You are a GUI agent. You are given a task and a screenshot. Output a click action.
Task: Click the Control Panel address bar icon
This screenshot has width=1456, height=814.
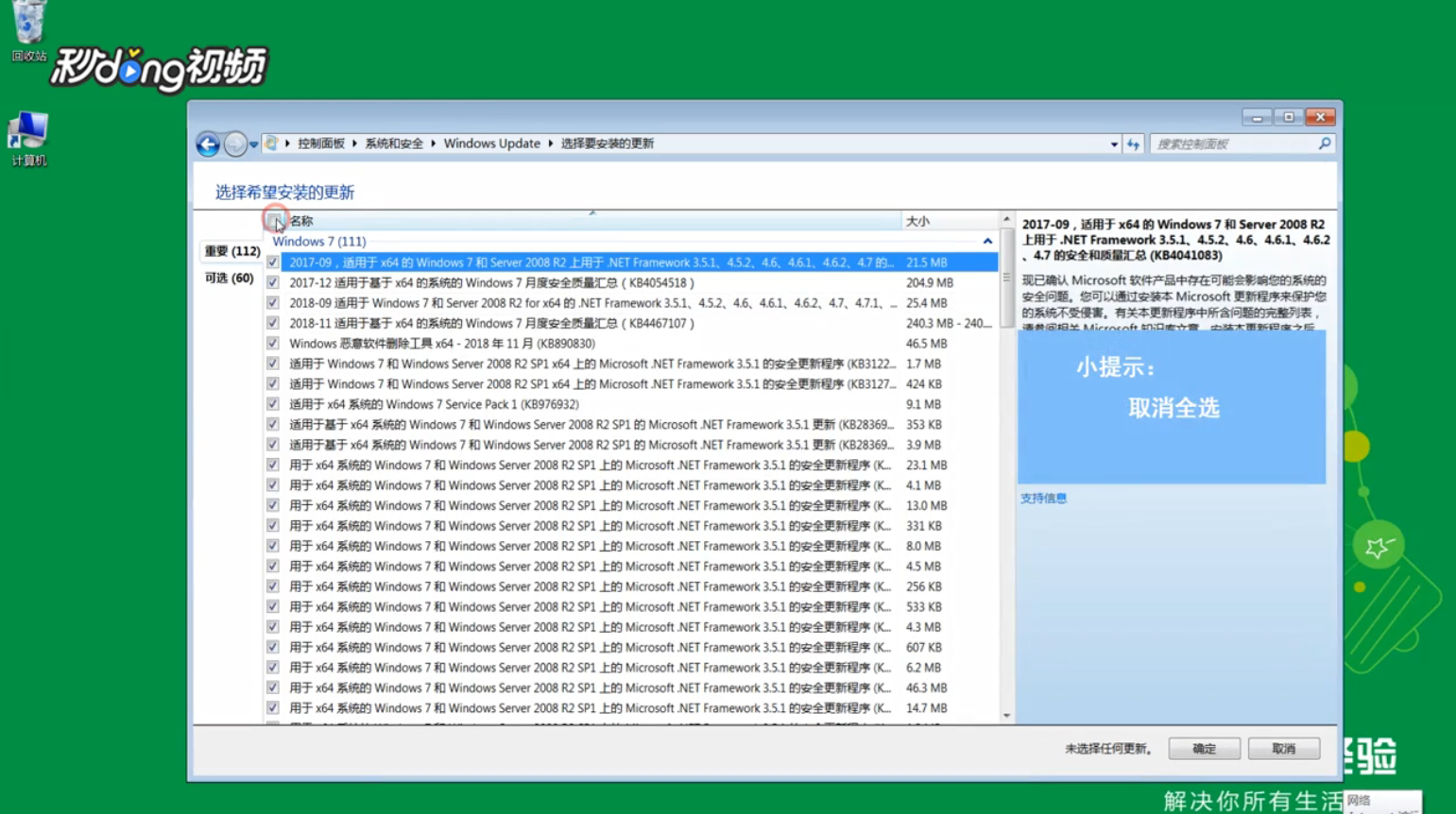[x=271, y=144]
